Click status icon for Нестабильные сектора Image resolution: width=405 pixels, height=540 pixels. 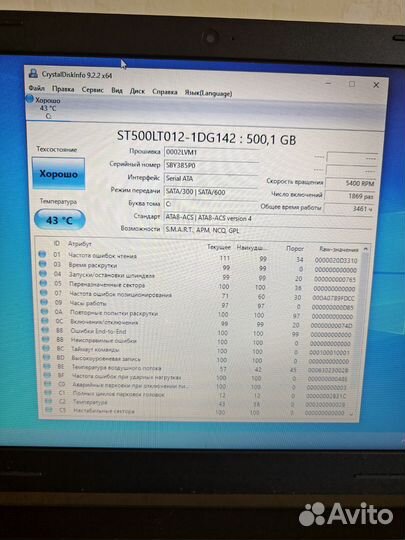click(x=48, y=410)
